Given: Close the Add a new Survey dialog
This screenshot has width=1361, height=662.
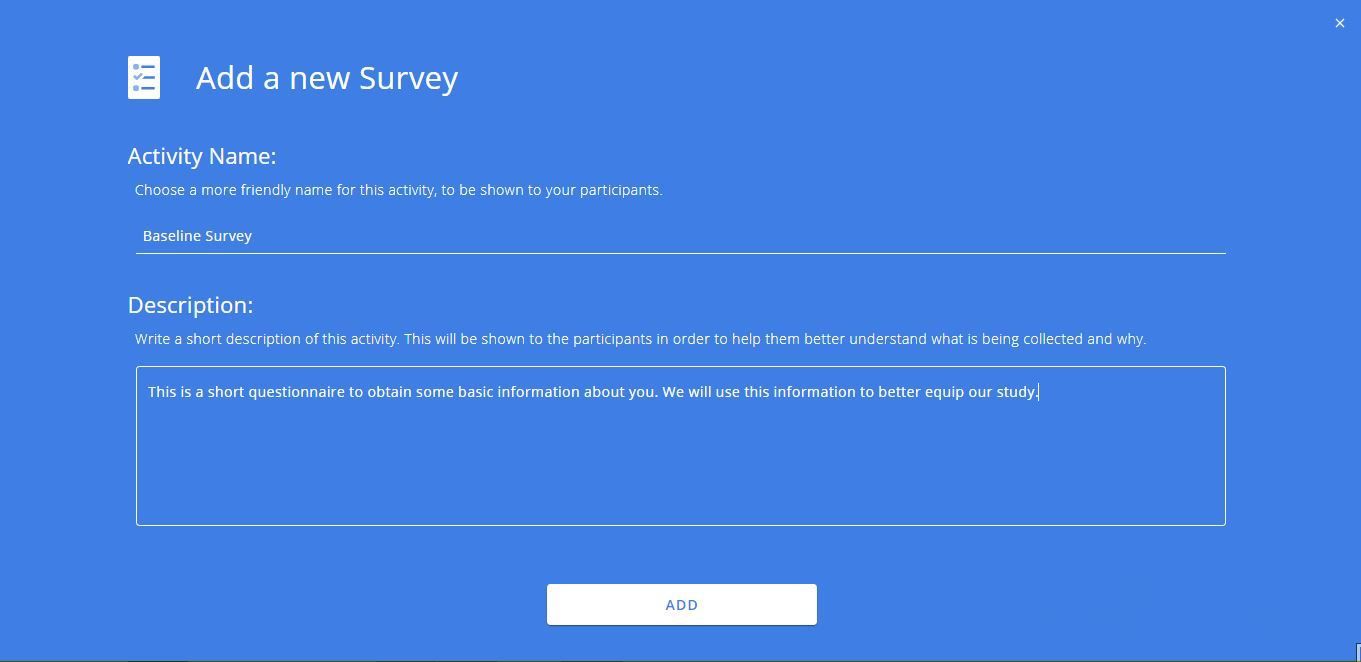Looking at the screenshot, I should click(x=1340, y=23).
